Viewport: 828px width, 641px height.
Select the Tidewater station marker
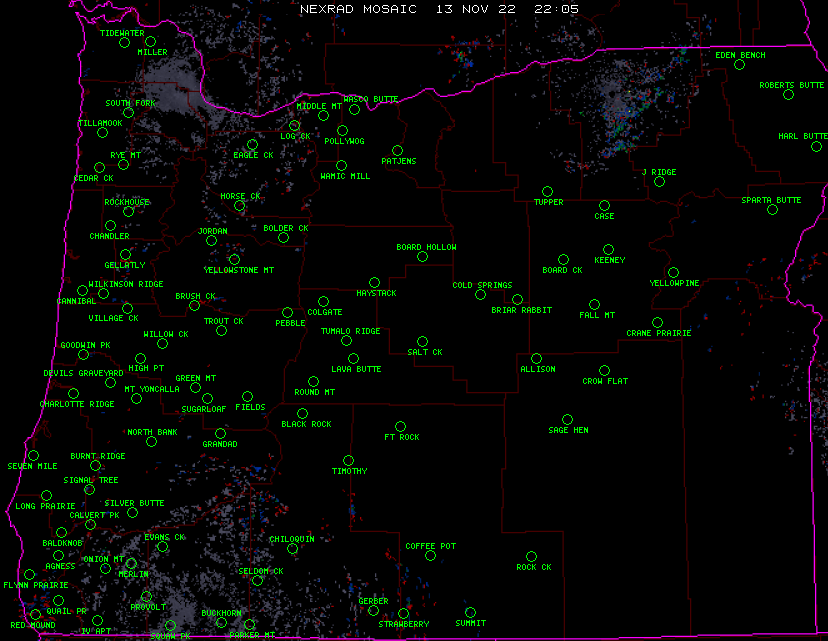click(x=125, y=43)
